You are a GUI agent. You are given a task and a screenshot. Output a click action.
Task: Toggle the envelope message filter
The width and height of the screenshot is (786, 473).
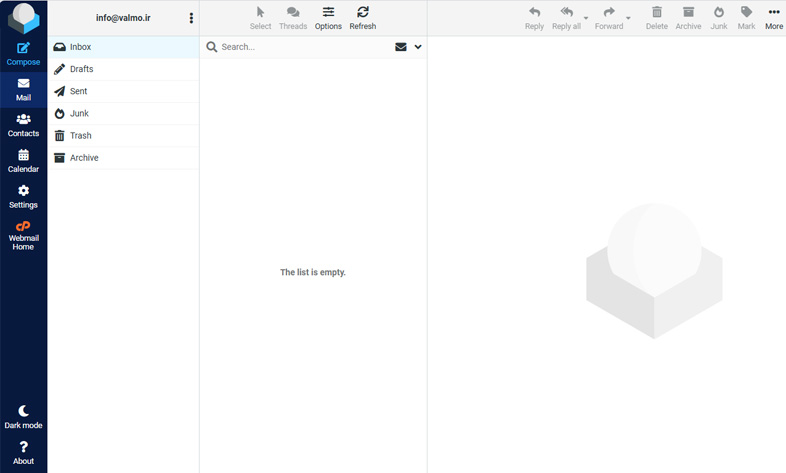pos(401,47)
